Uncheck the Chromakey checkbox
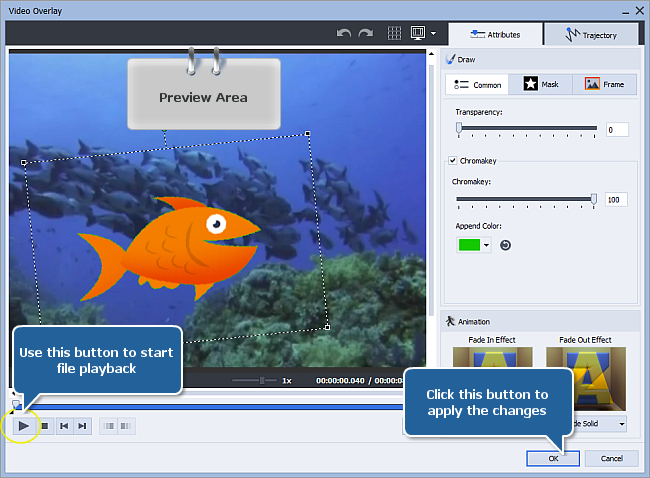The image size is (650, 478). coord(453,160)
